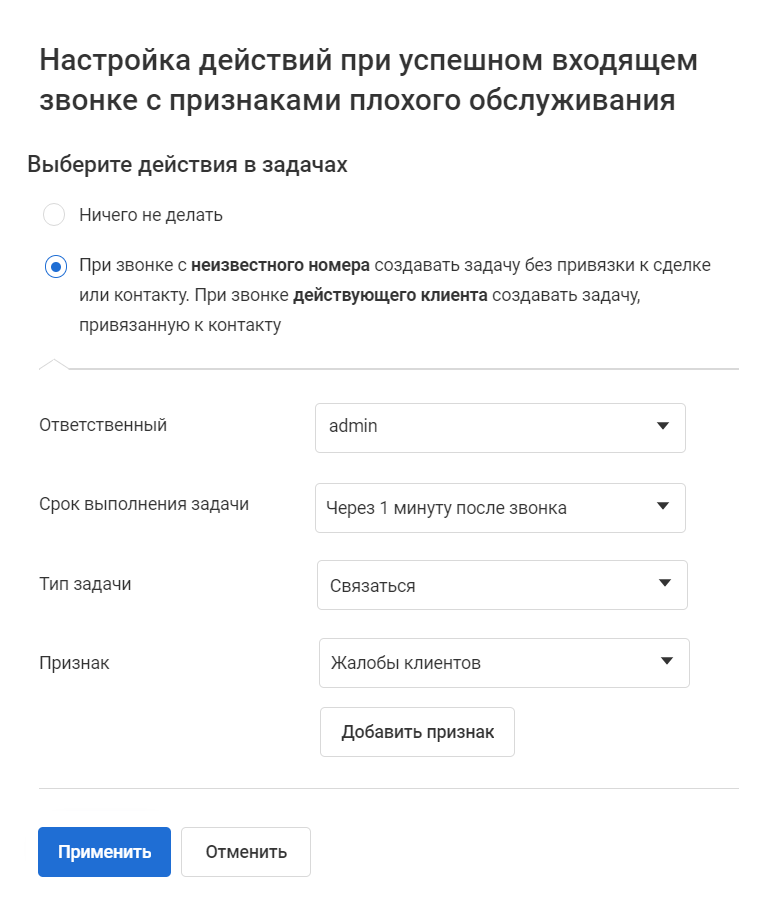The height and width of the screenshot is (908, 778).
Task: Select the "Ничего не делать" radio button
Action: point(54,215)
